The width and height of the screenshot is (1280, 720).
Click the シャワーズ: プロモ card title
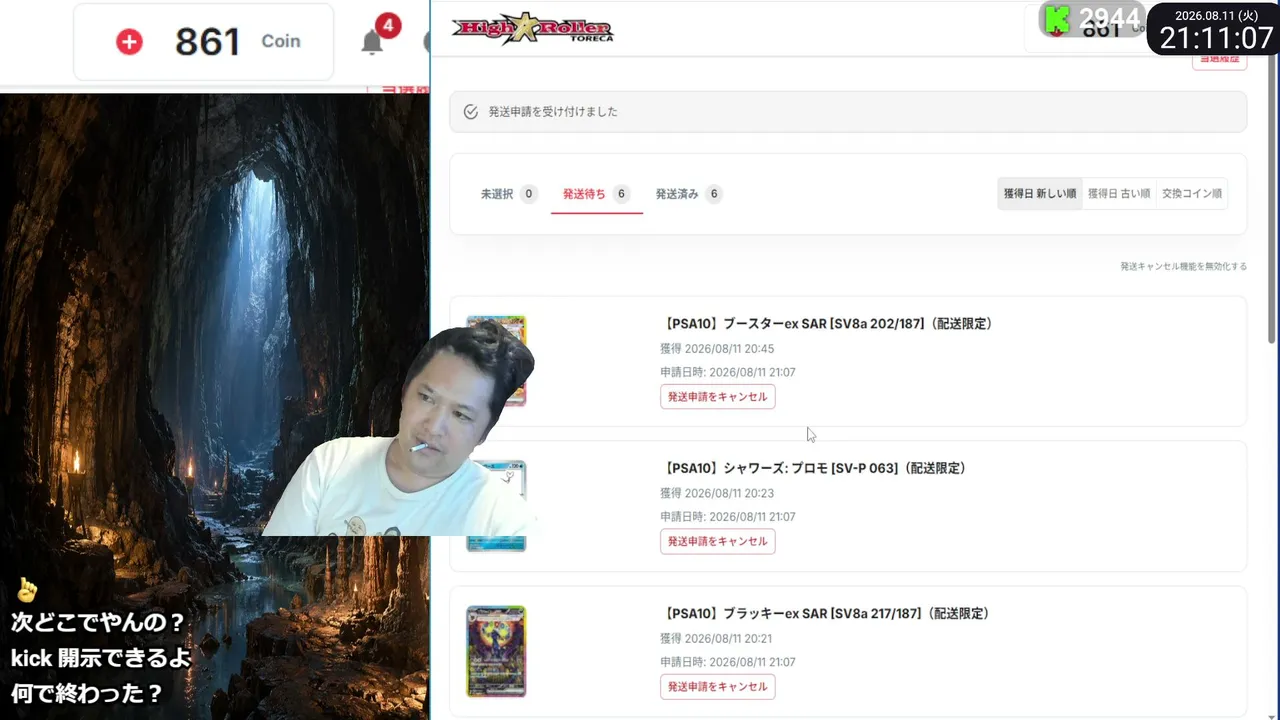pyautogui.click(x=816, y=468)
